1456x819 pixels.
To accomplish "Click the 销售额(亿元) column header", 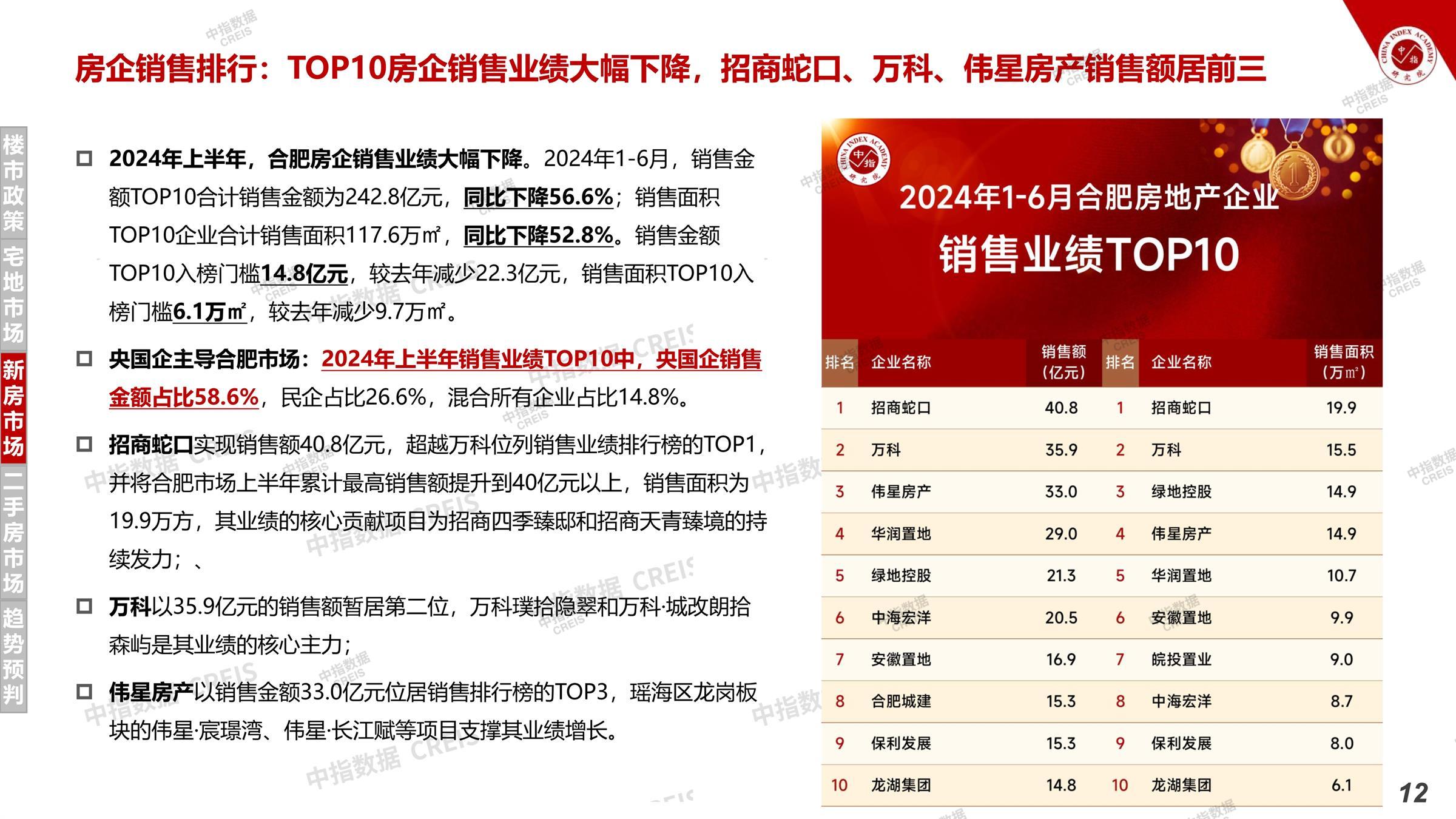I will click(1063, 362).
